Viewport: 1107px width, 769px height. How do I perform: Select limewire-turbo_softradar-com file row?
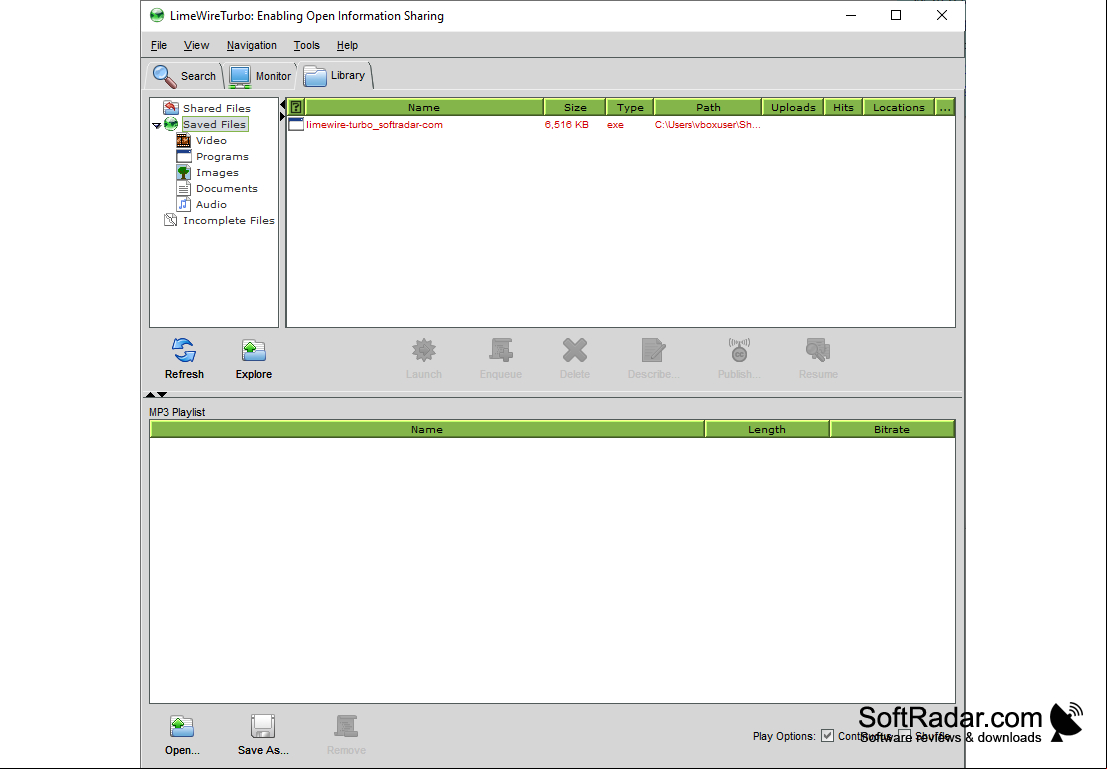[621, 125]
